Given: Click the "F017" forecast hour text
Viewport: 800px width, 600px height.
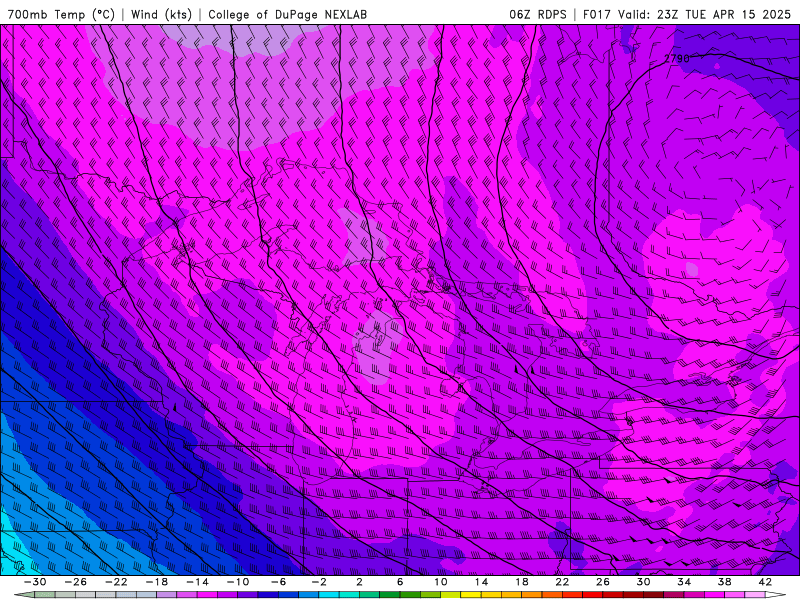Looking at the screenshot, I should (x=597, y=14).
